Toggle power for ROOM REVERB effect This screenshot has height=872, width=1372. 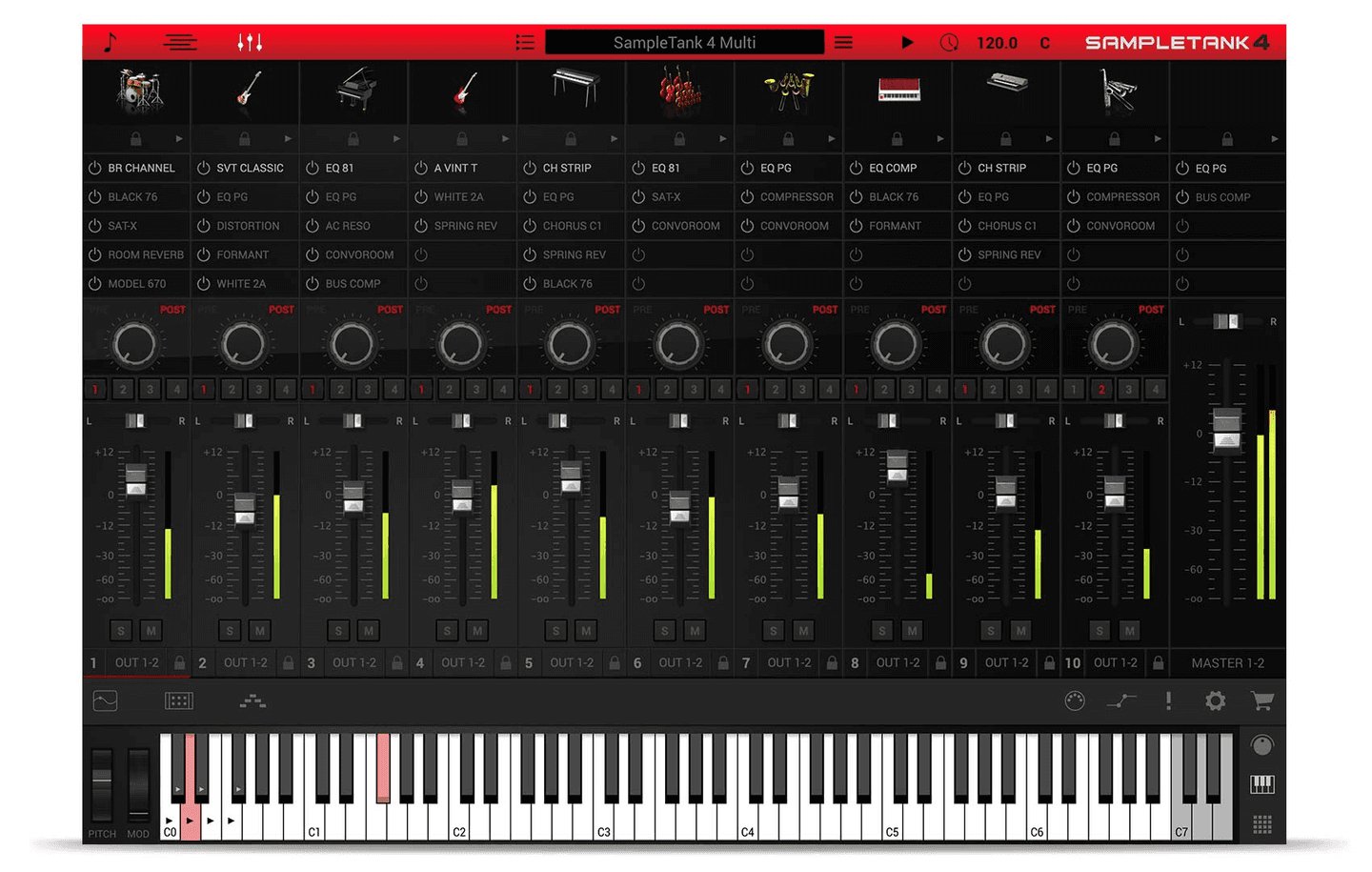[x=95, y=254]
